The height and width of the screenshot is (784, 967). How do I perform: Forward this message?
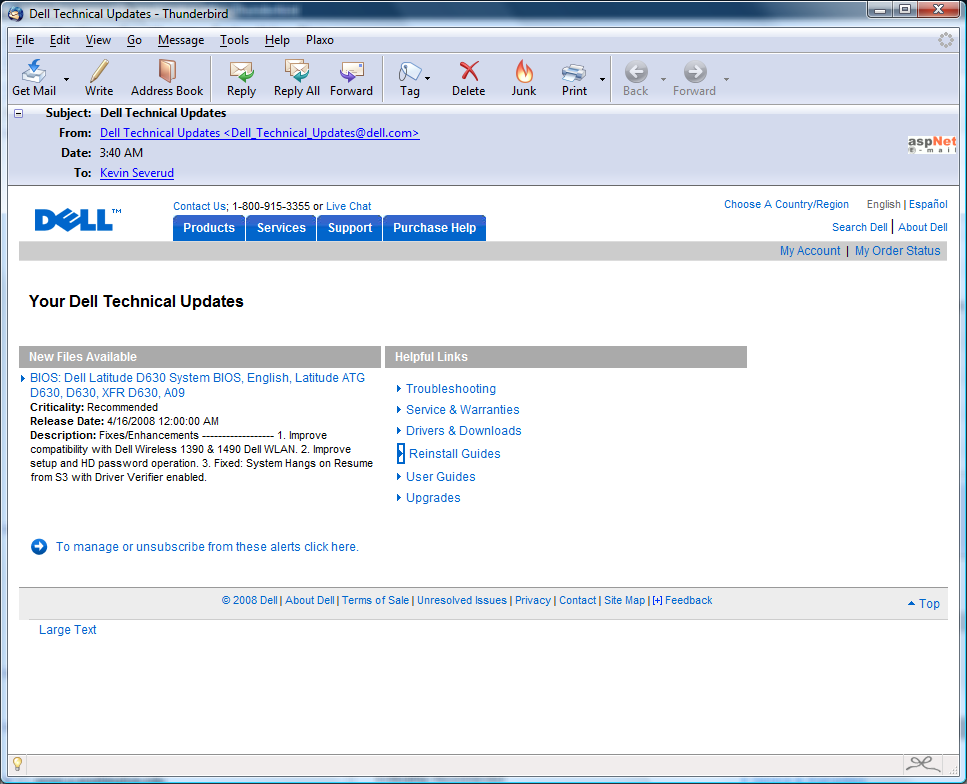point(351,78)
